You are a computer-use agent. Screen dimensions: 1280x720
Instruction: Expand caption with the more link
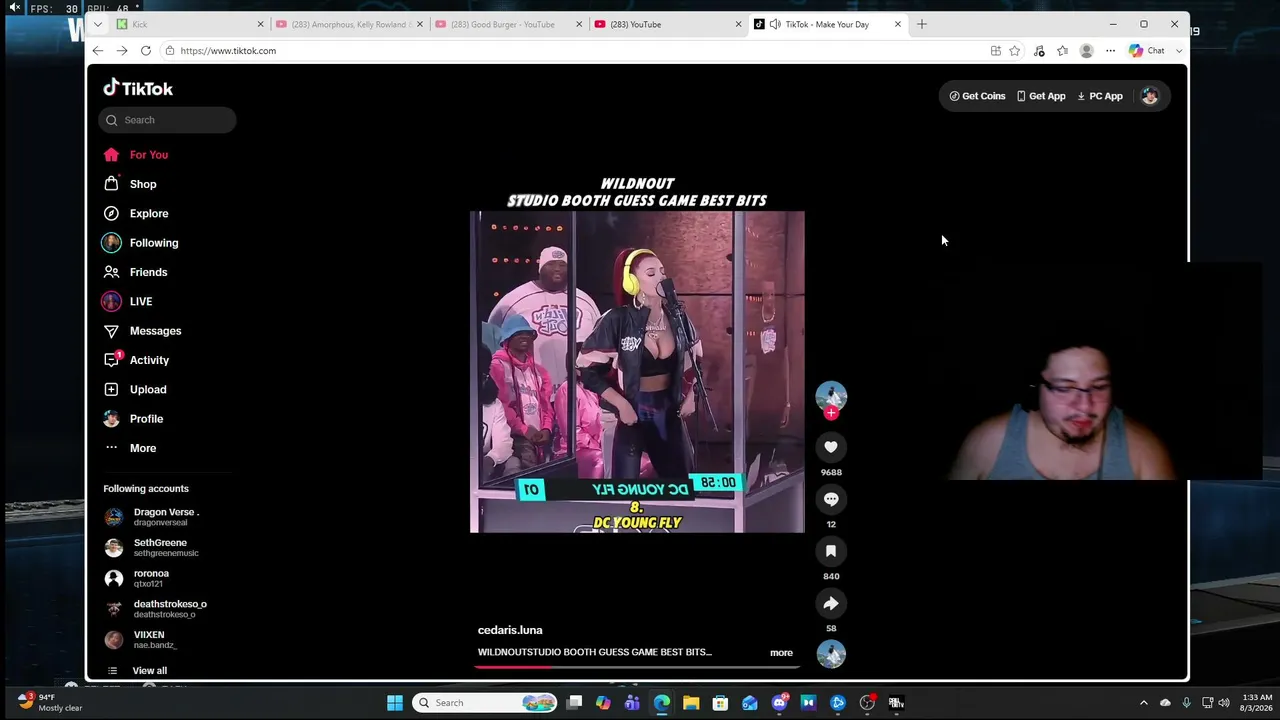pos(781,653)
